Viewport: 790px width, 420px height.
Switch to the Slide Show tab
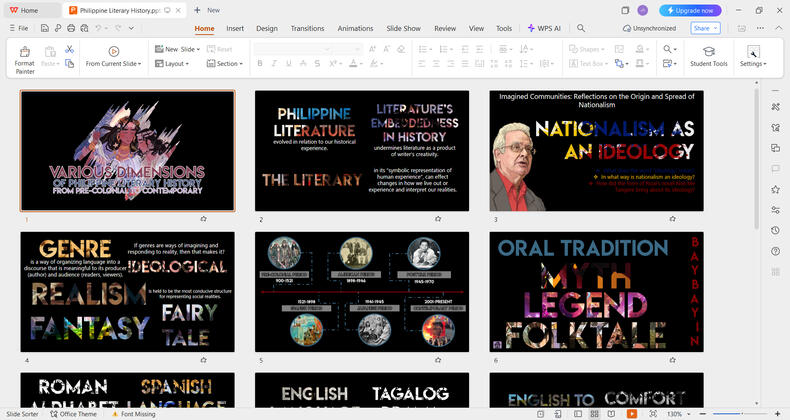tap(404, 28)
